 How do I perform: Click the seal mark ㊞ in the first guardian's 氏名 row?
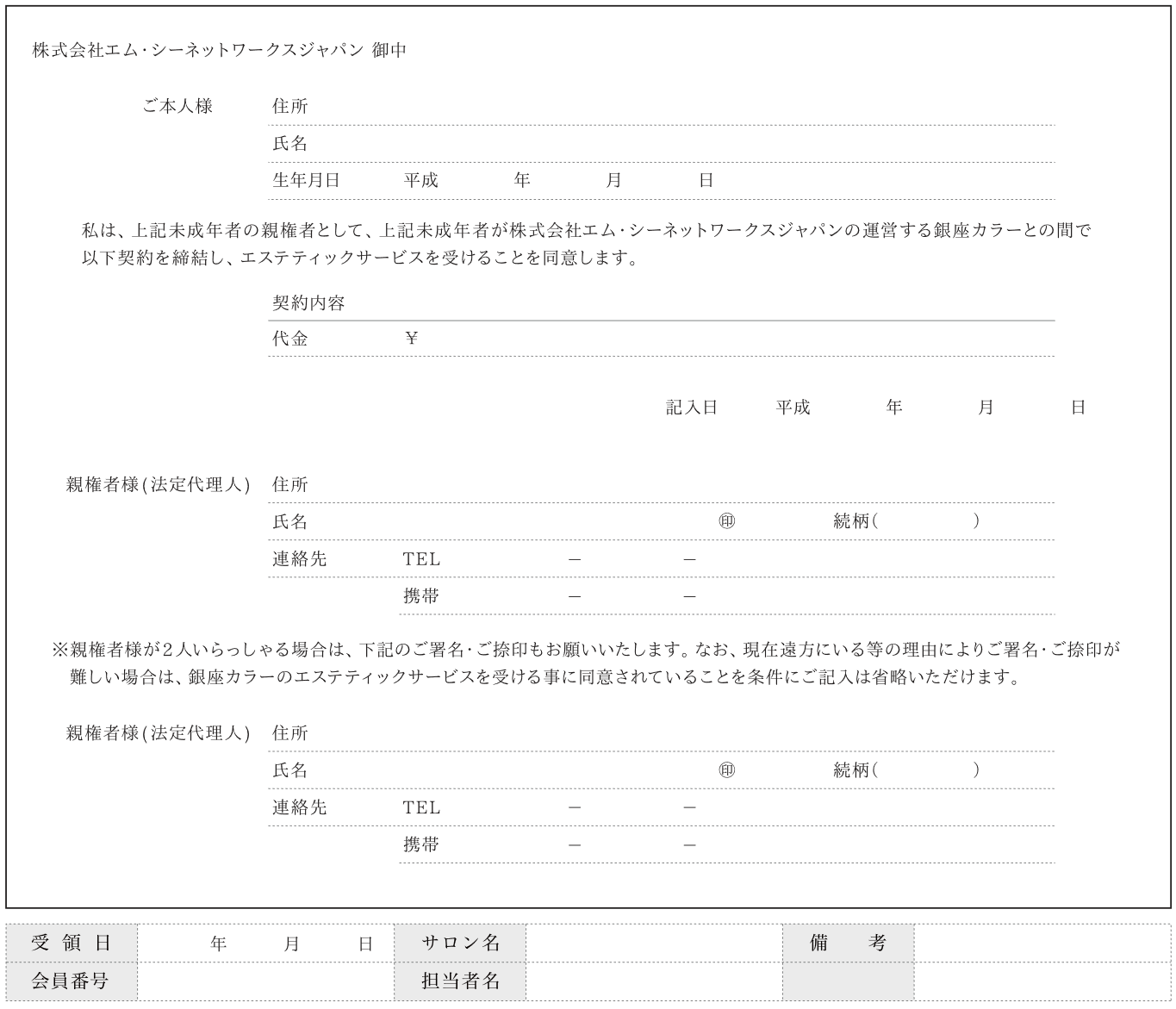[x=727, y=521]
